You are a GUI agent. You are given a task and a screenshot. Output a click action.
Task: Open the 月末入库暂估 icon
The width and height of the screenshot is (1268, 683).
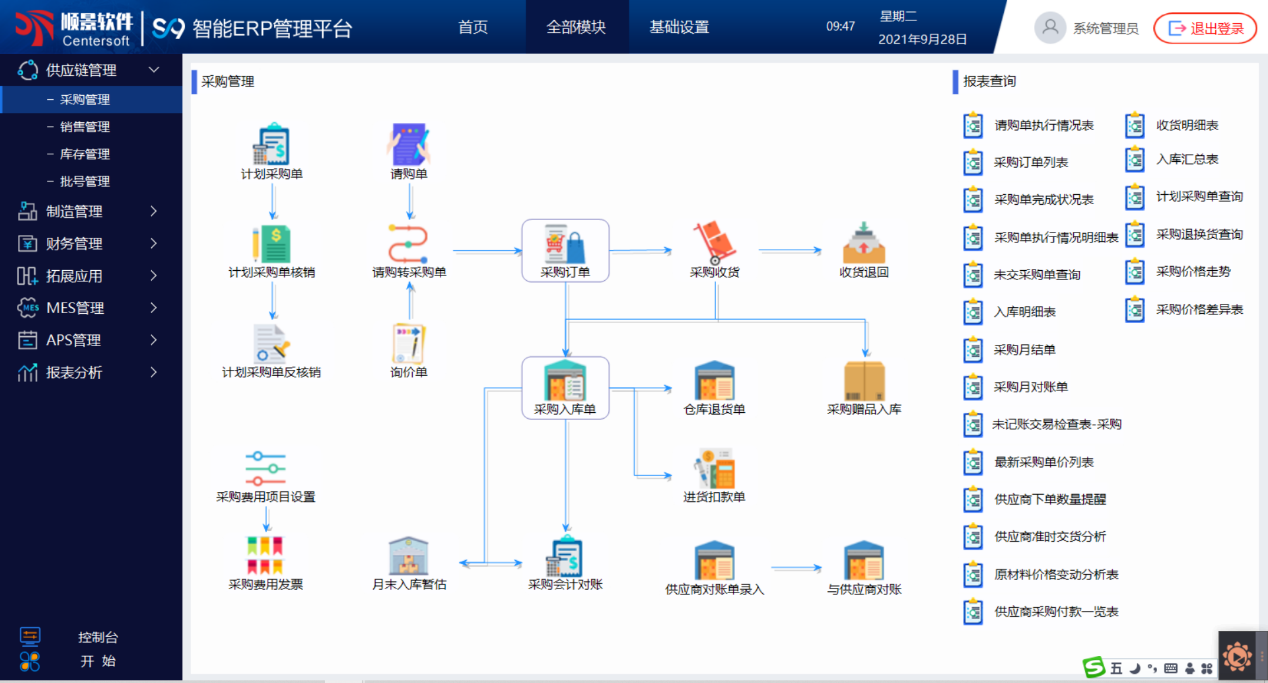[x=408, y=557]
